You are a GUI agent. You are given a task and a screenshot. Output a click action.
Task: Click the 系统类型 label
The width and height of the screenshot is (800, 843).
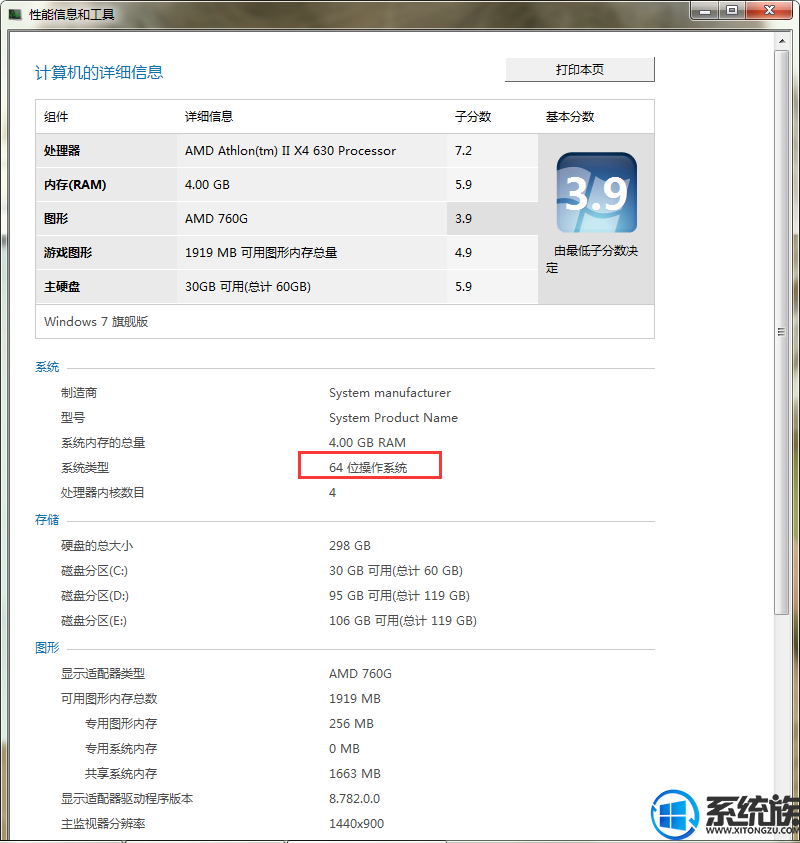(85, 468)
